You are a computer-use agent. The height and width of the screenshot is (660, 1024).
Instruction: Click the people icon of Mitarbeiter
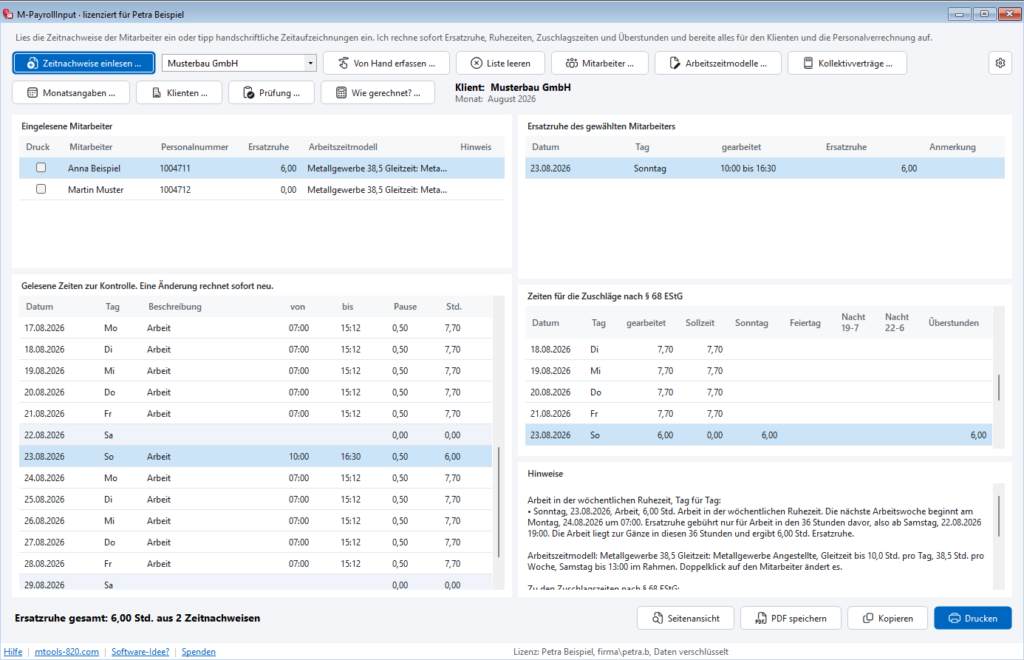pos(571,63)
